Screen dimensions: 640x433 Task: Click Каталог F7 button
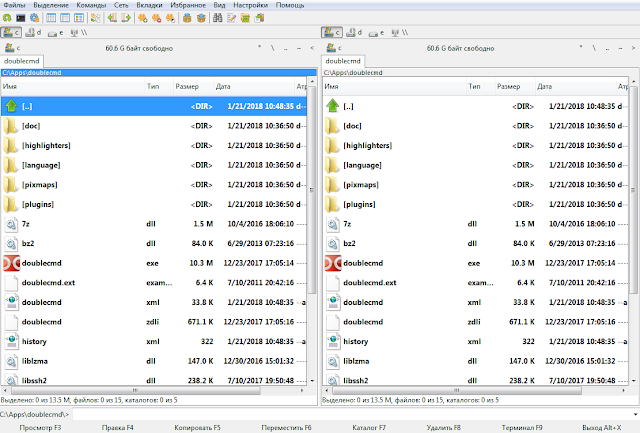pyautogui.click(x=369, y=428)
